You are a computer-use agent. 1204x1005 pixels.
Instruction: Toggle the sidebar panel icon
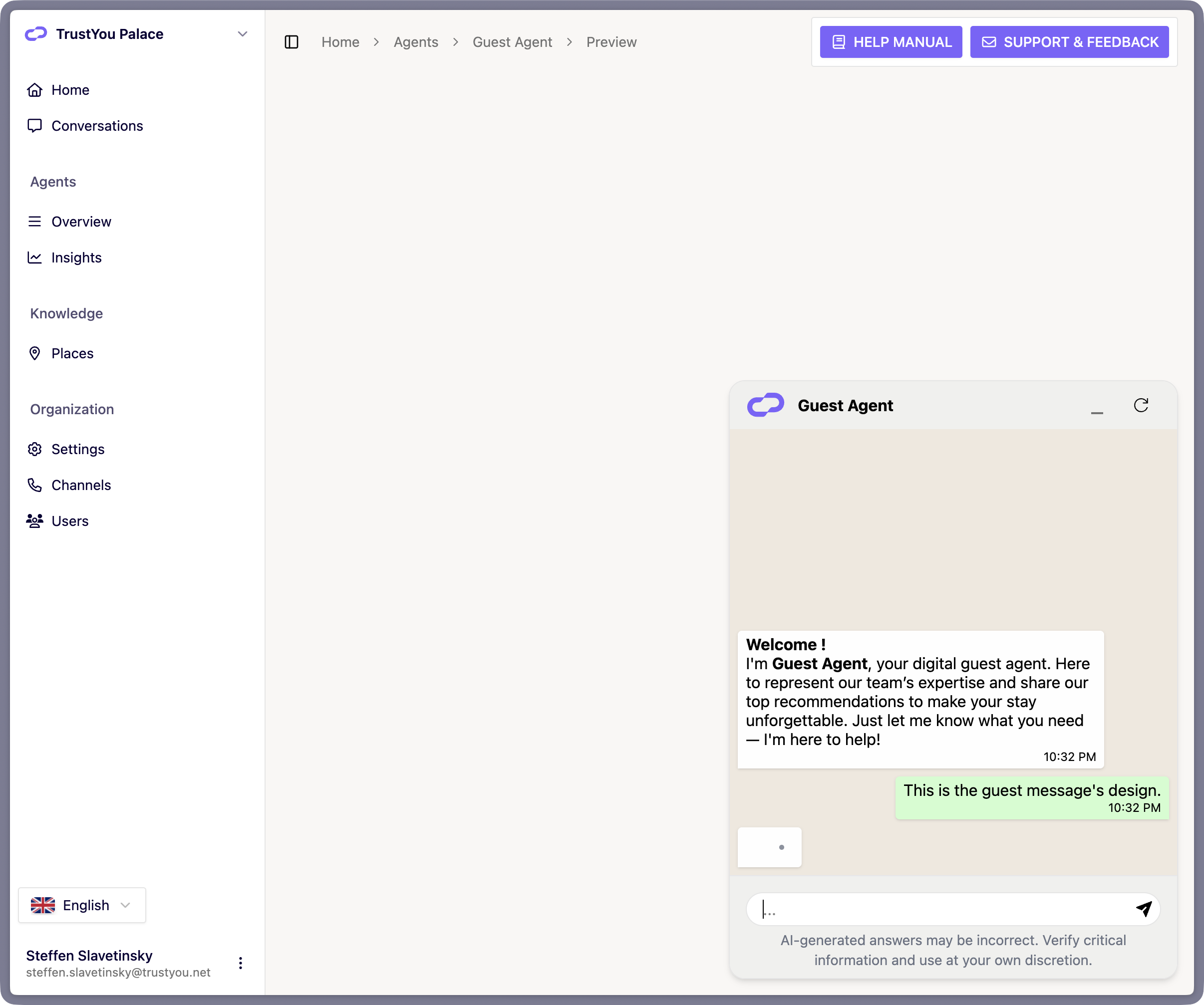pyautogui.click(x=291, y=42)
